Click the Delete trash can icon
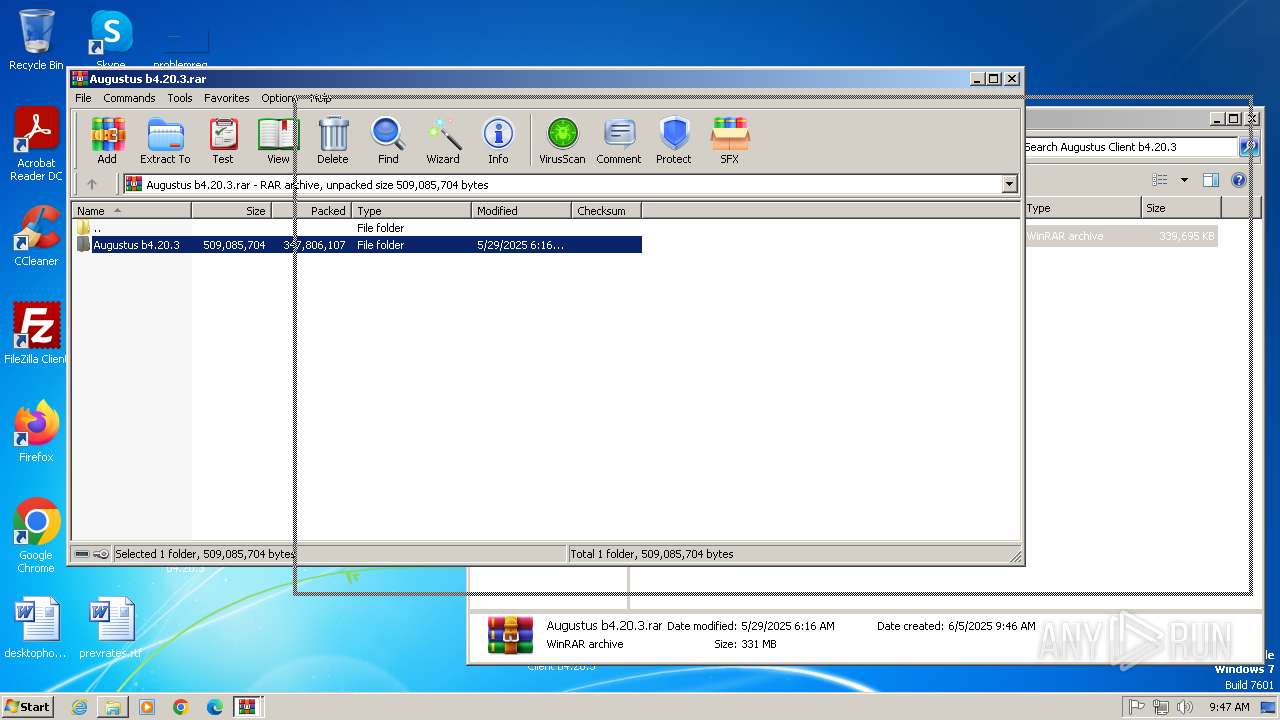 tap(333, 140)
